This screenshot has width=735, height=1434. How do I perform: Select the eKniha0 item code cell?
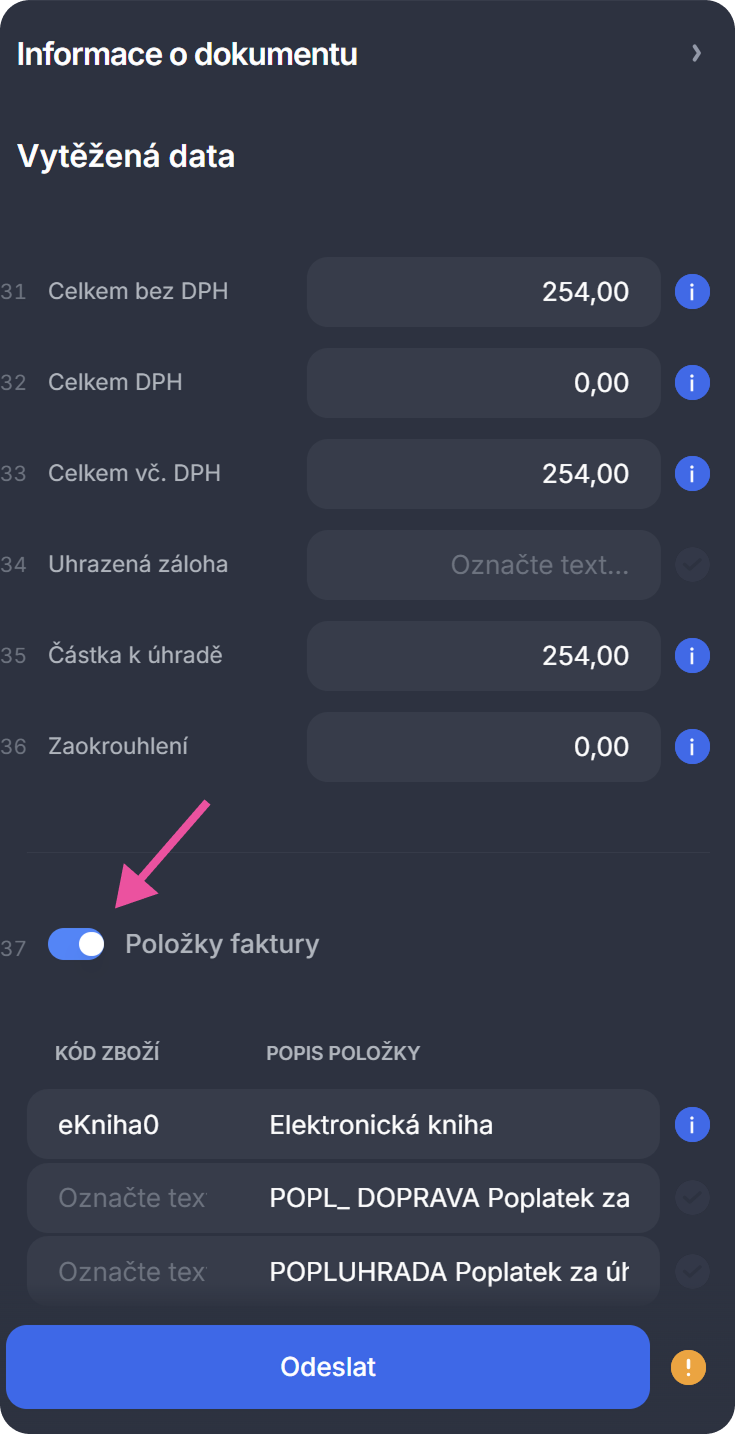pyautogui.click(x=130, y=1125)
